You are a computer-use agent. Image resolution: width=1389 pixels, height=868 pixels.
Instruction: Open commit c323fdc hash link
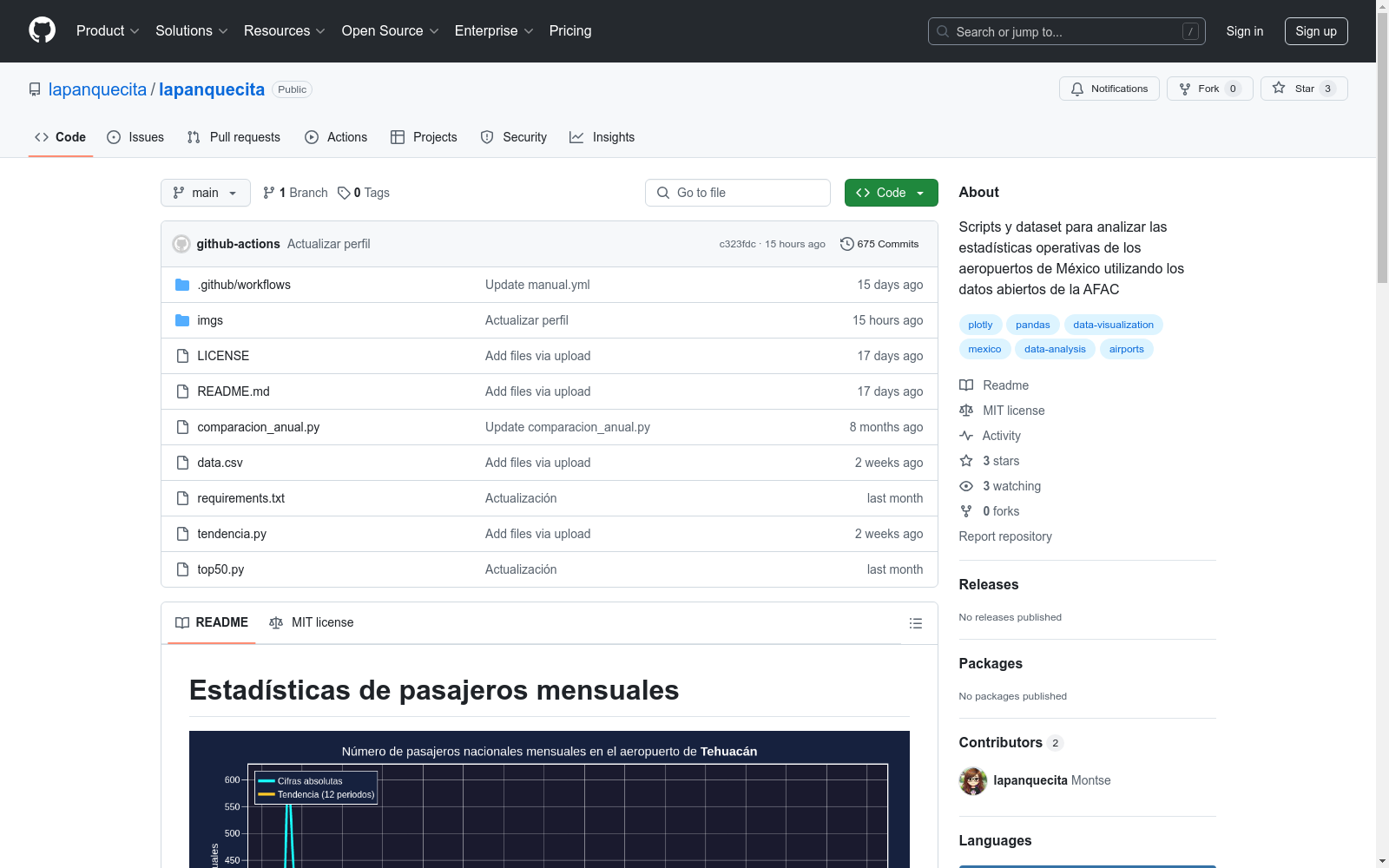737,244
